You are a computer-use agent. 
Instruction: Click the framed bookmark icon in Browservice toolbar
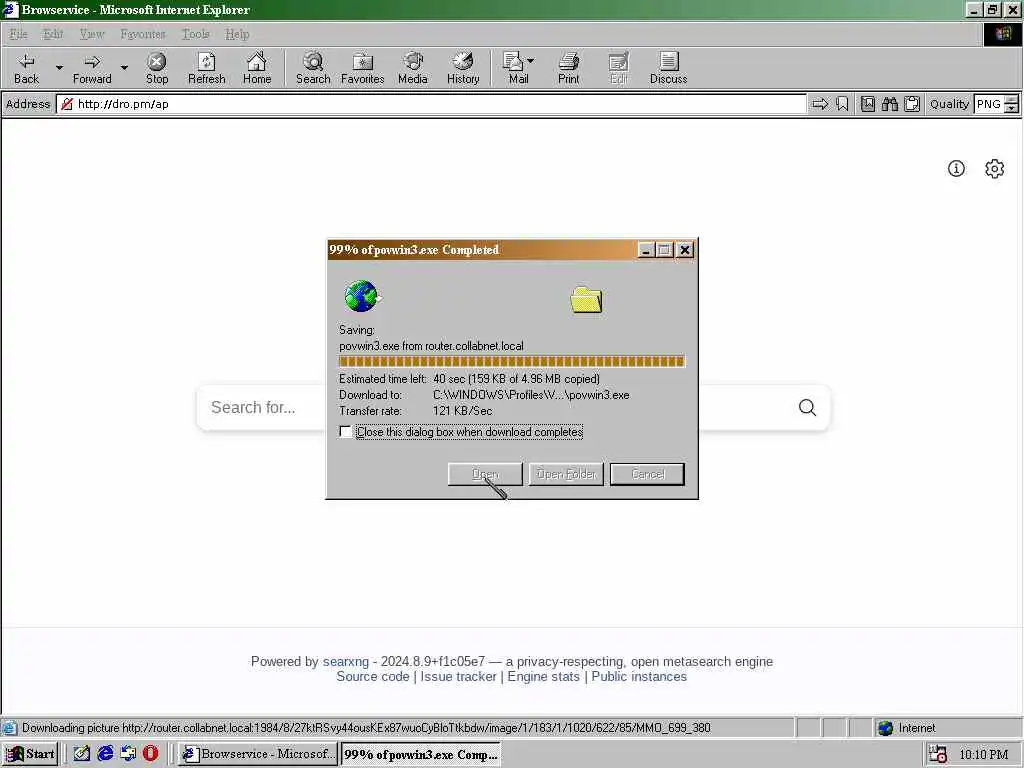coord(867,104)
